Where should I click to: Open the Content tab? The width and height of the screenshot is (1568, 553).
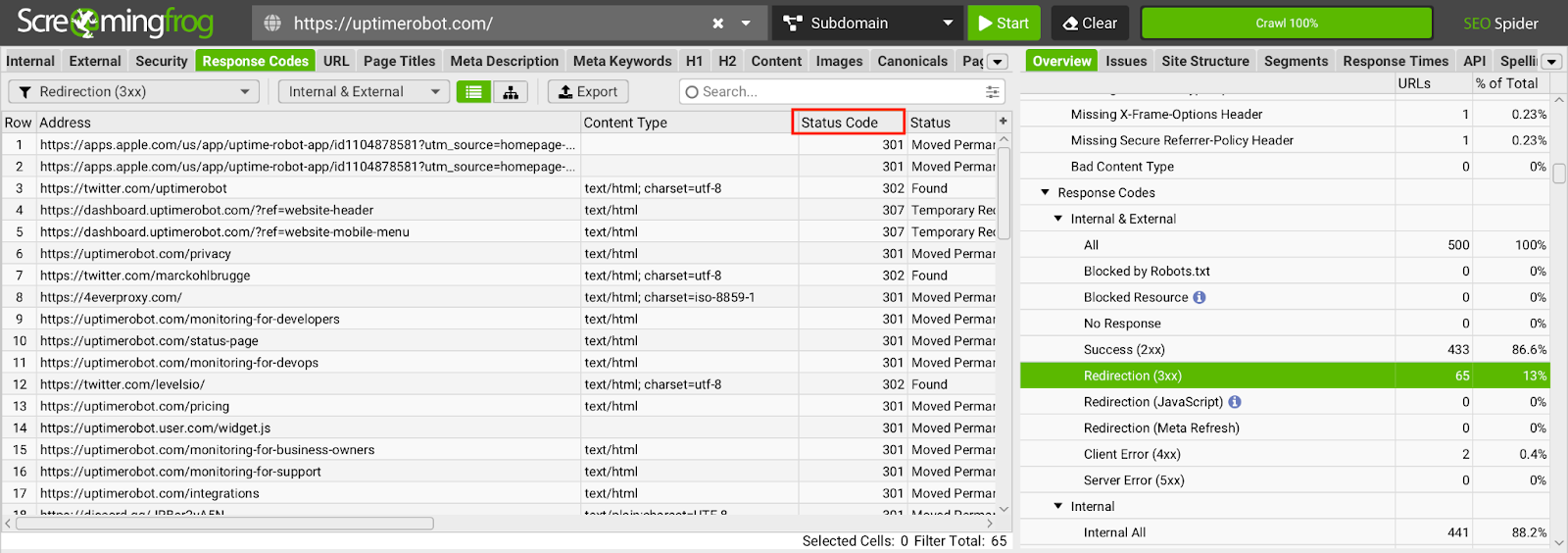tap(776, 61)
